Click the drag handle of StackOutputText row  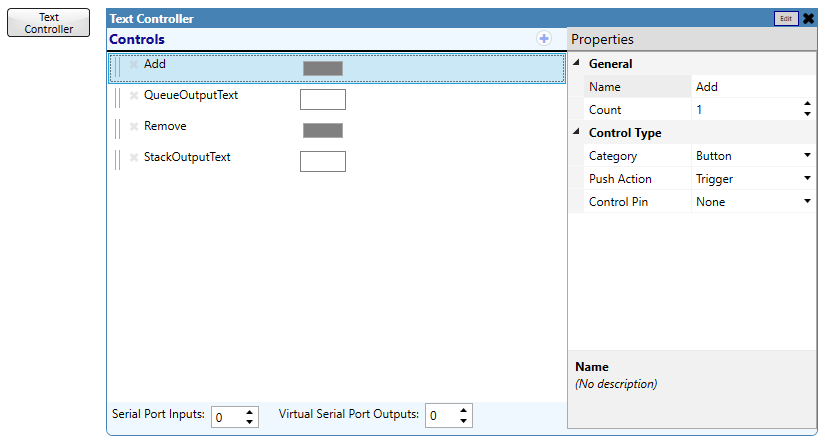coord(117,160)
